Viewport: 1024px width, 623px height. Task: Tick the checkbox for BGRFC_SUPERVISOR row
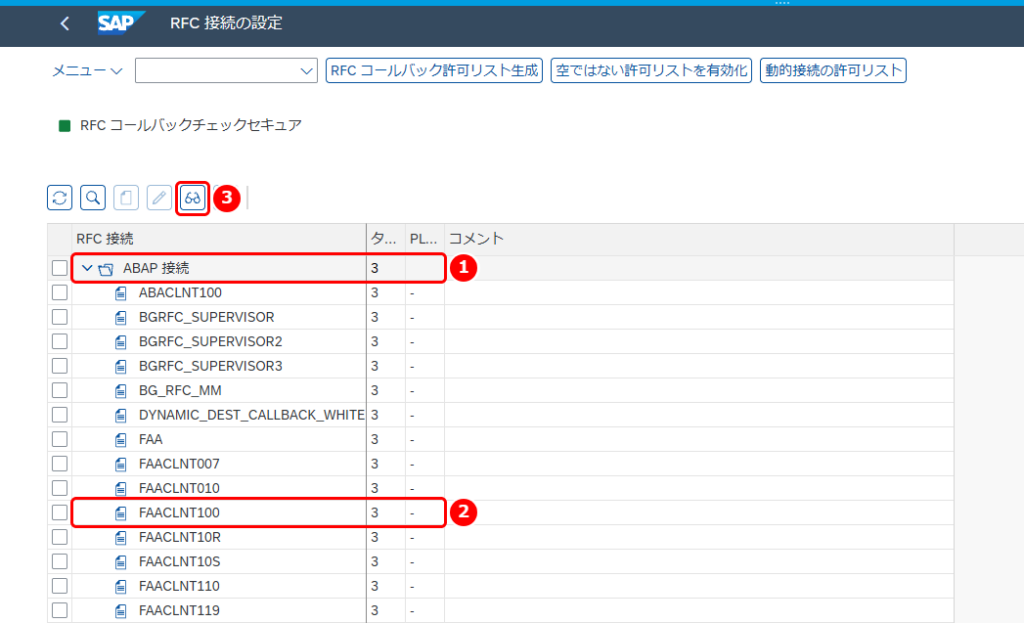59,317
